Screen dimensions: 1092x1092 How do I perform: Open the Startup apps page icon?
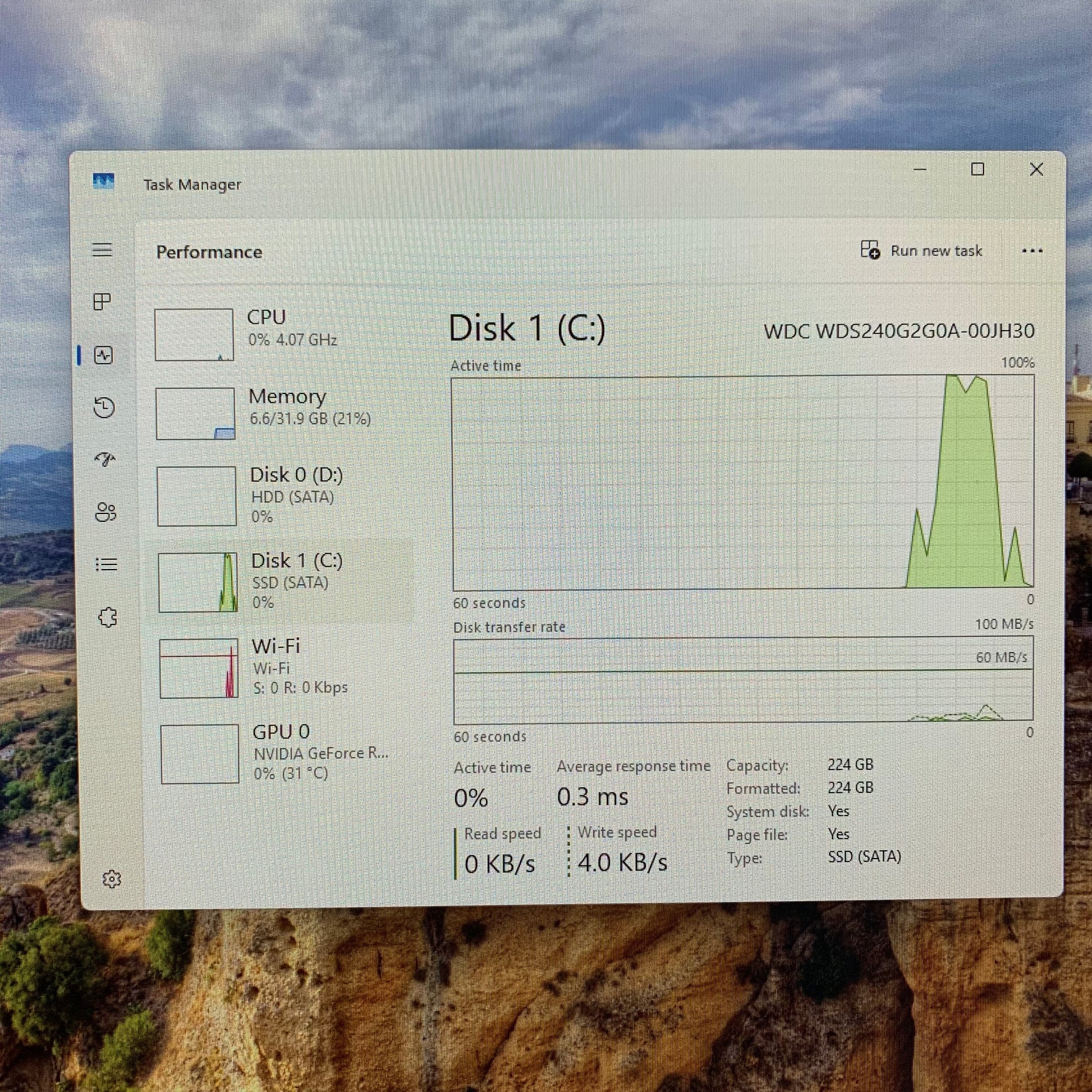[x=105, y=460]
